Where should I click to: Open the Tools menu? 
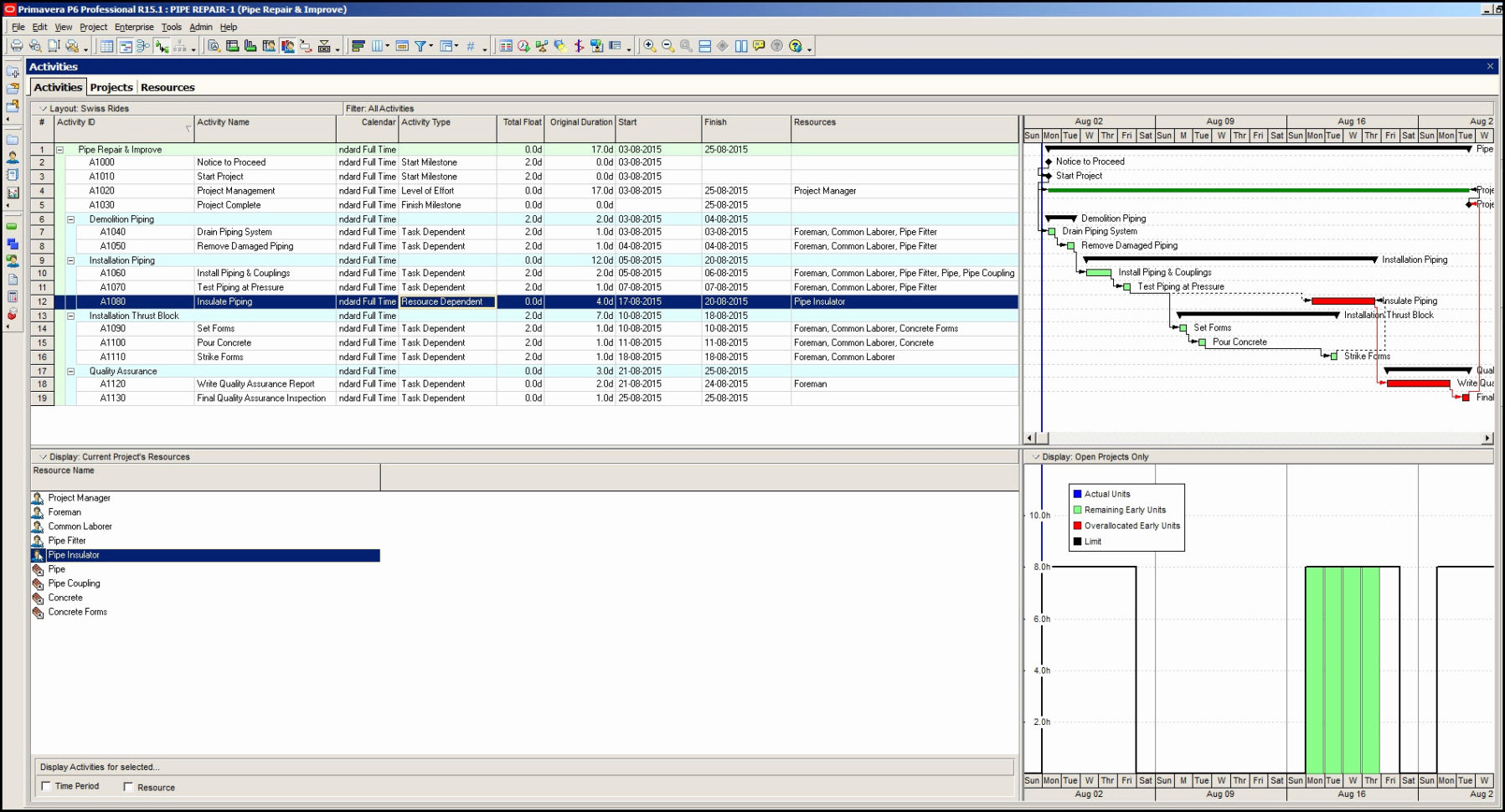[172, 27]
